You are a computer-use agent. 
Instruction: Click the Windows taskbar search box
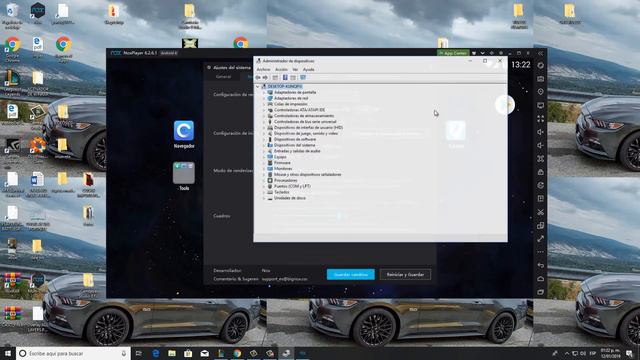[73, 353]
